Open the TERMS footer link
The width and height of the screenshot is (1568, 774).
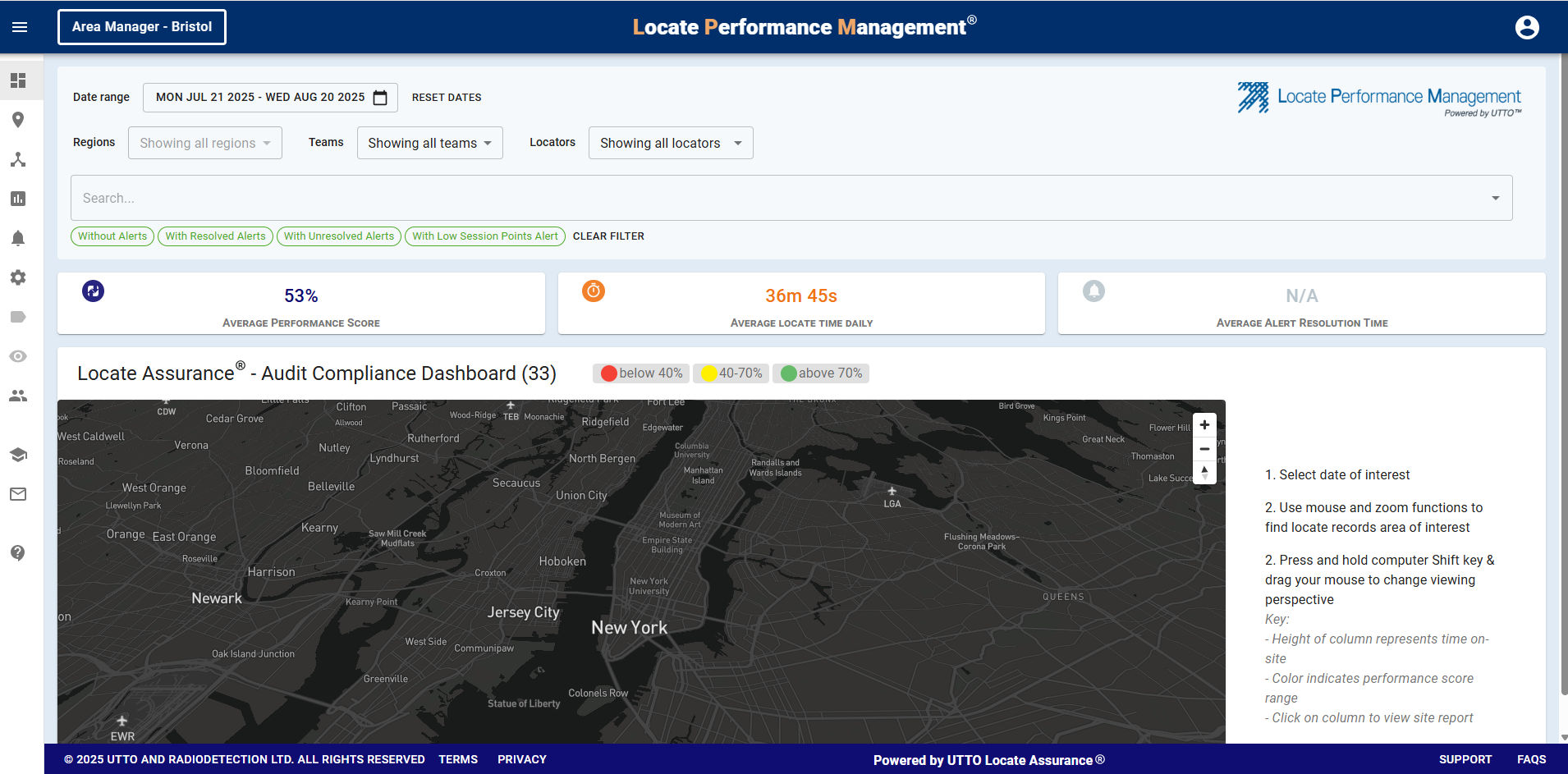click(x=458, y=759)
